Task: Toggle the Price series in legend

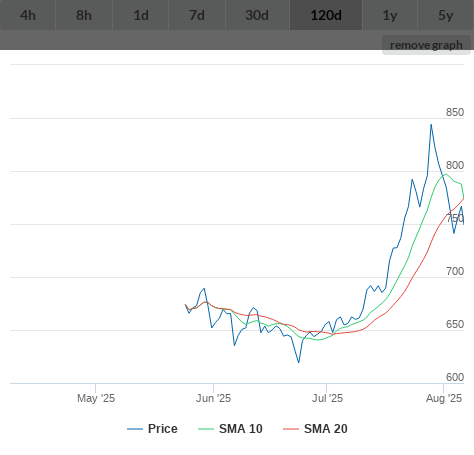Action: coord(163,429)
